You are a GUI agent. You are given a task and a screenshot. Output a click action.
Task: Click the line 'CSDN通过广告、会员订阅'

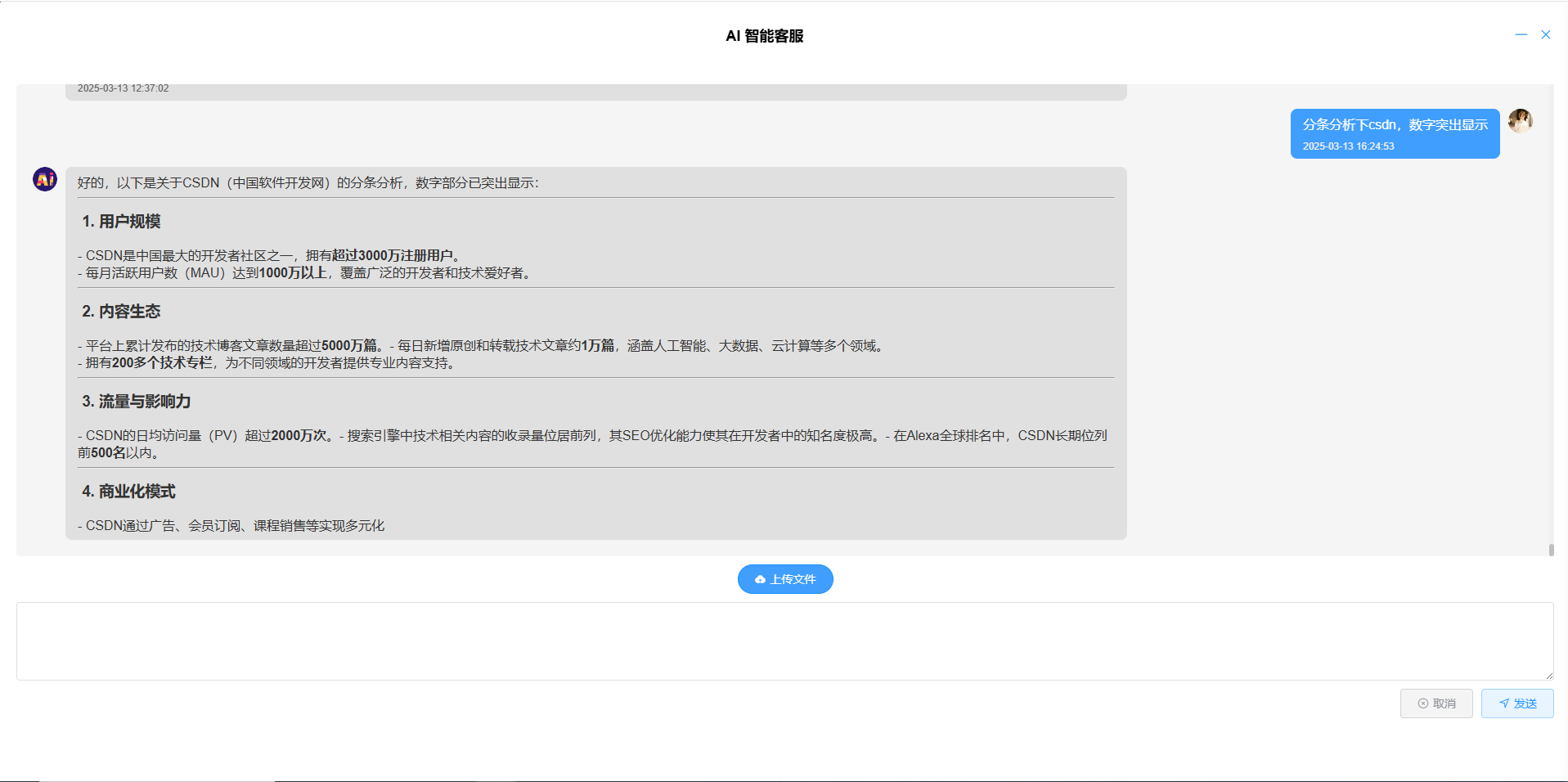click(x=231, y=526)
